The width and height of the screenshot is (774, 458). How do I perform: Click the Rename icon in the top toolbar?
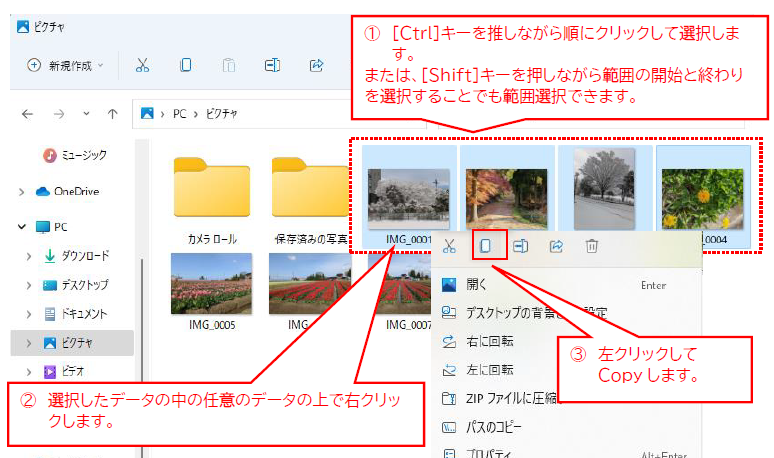(x=272, y=65)
